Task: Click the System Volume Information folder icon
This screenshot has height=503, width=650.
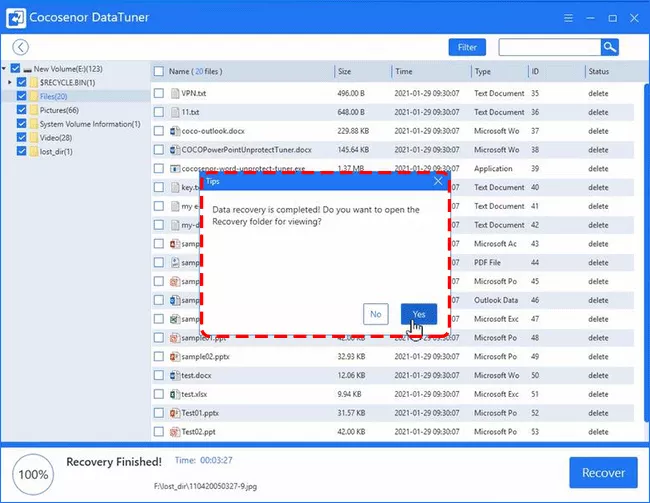Action: [x=34, y=124]
